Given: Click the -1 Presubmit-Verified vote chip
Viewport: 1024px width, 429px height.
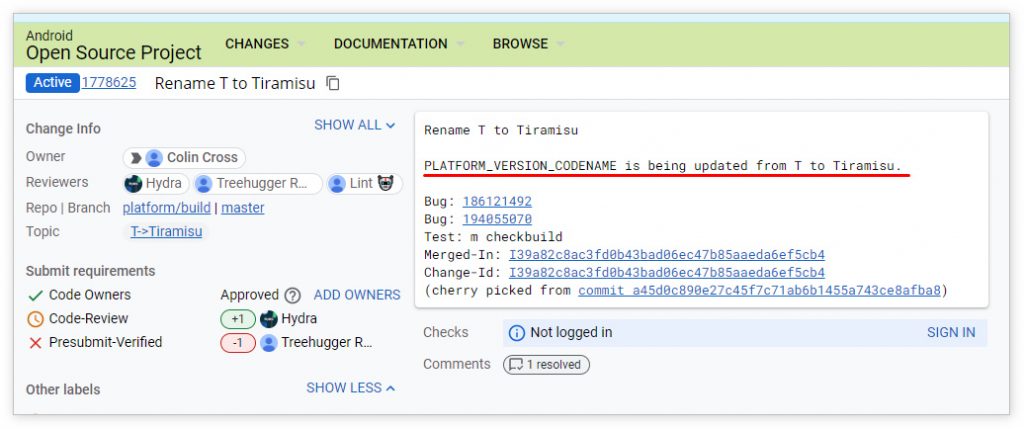Looking at the screenshot, I should (x=238, y=343).
